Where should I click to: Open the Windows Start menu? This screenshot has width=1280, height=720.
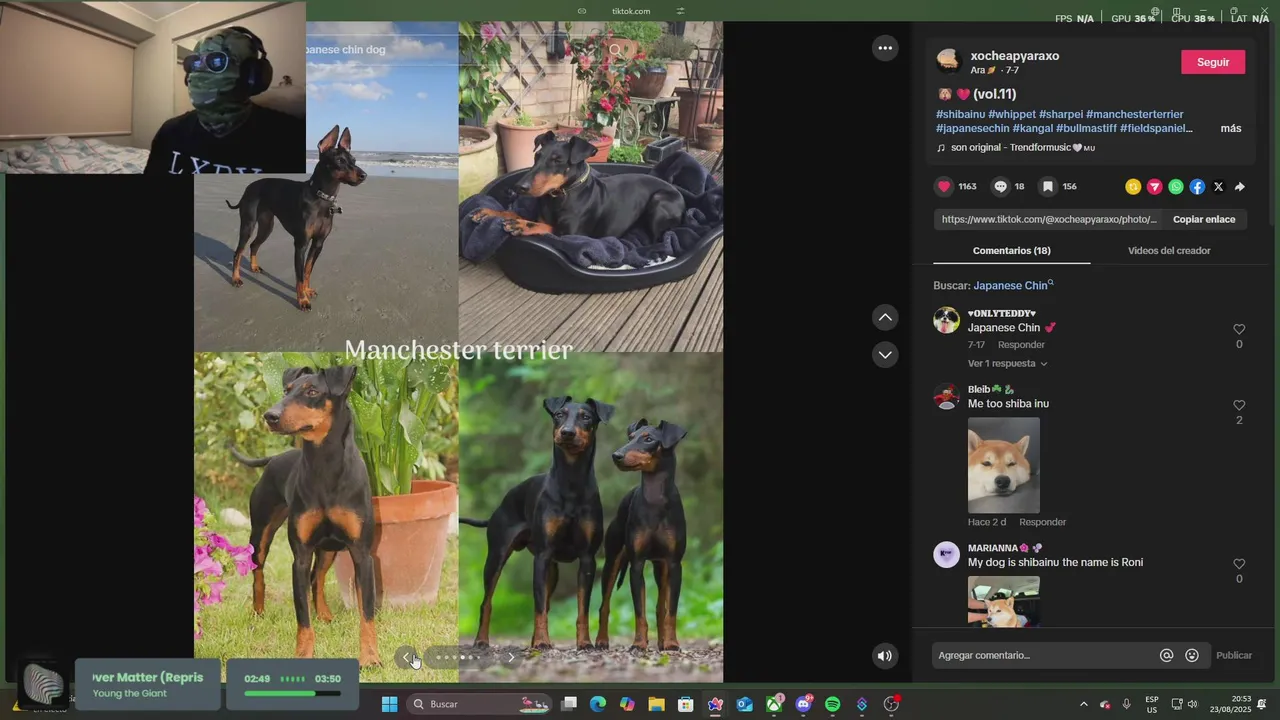(390, 704)
